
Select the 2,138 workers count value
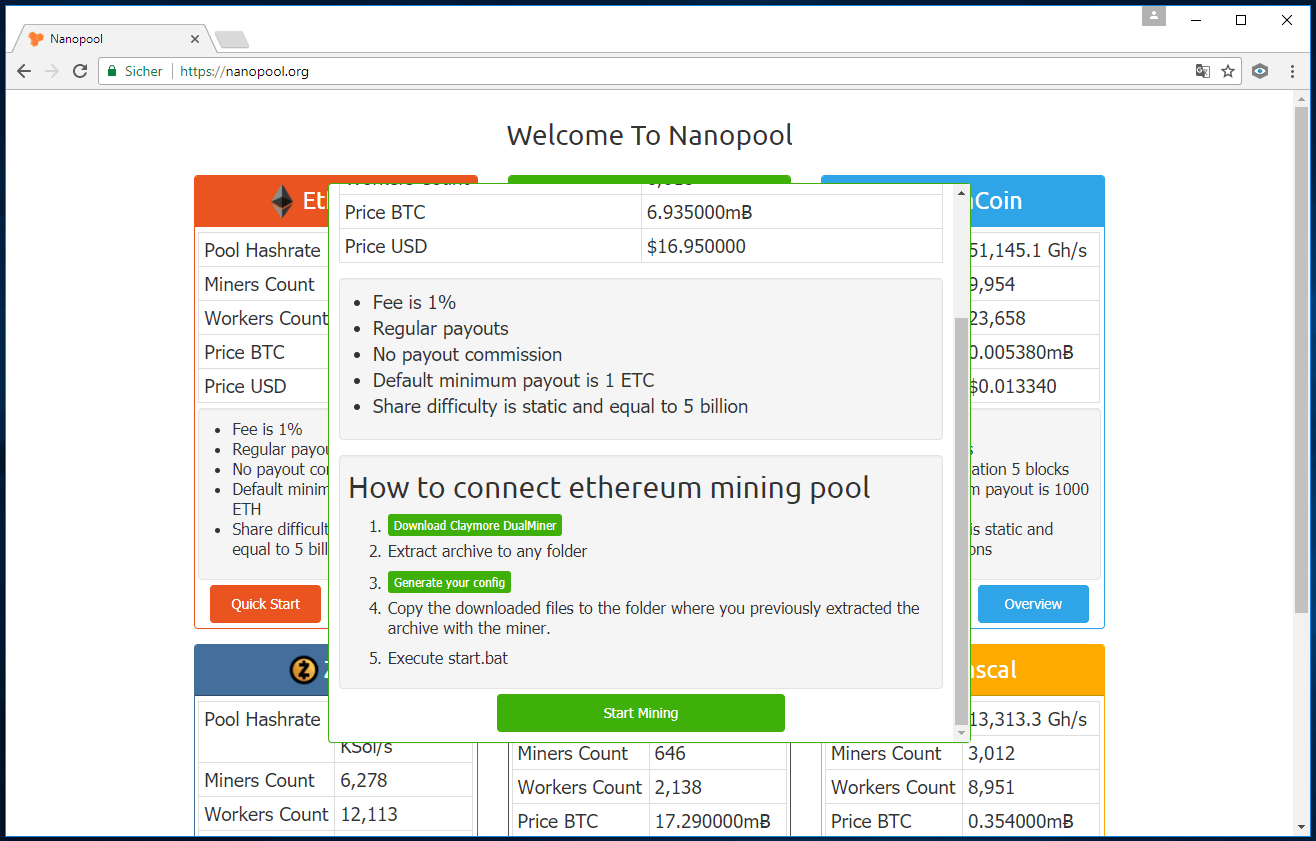pyautogui.click(x=678, y=788)
